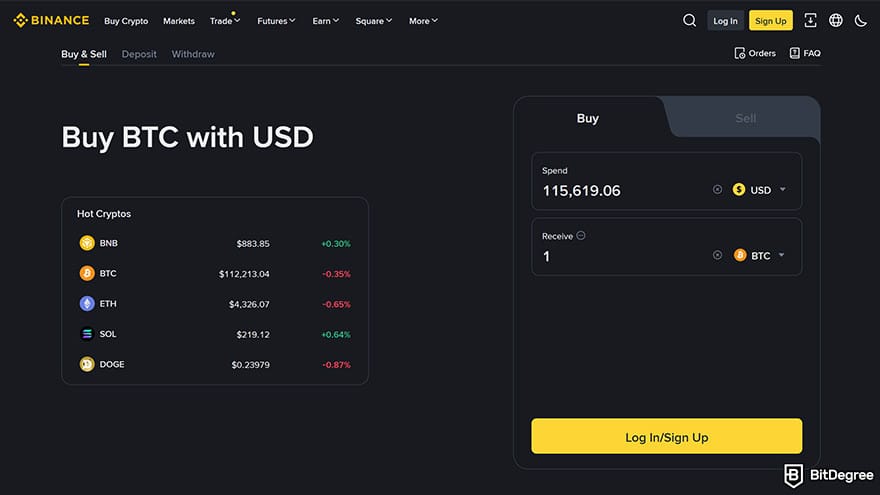Click SOL change +0.64%
Screen dimensions: 880x495
pyautogui.click(x=336, y=334)
